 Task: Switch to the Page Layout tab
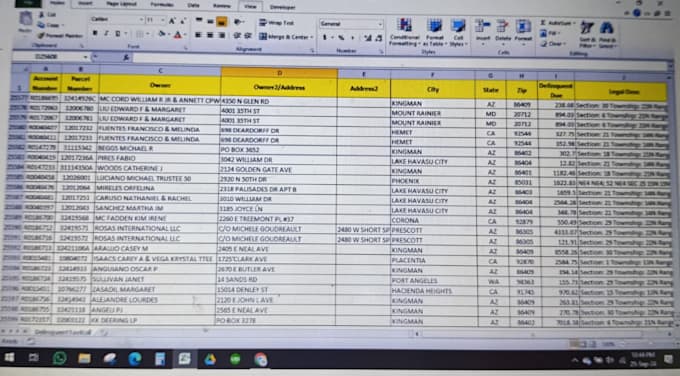coord(122,4)
